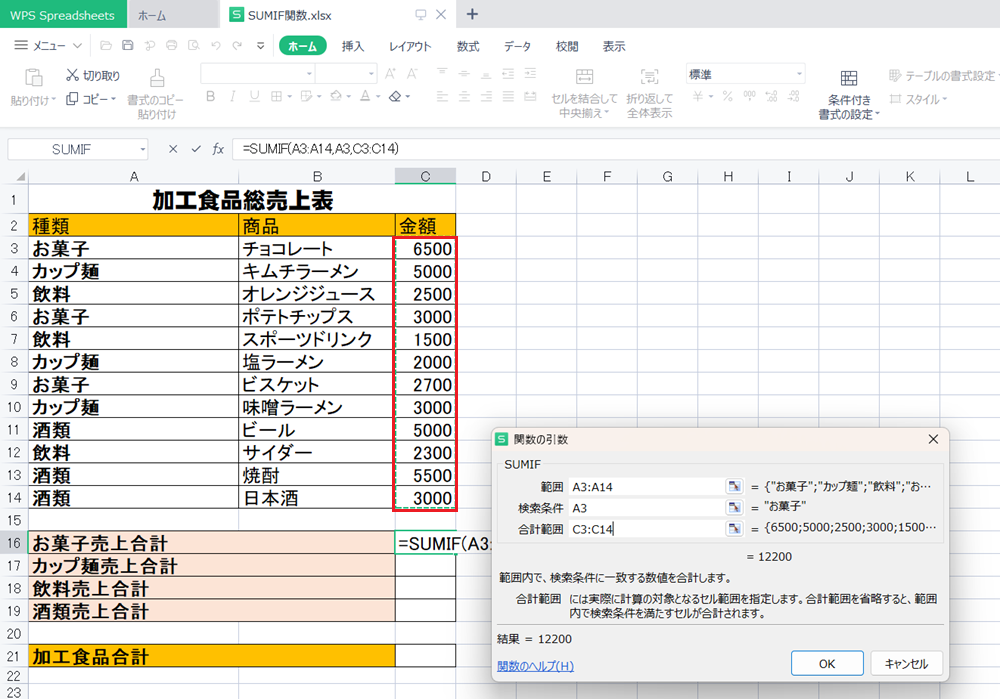Click the open file folder icon
Image resolution: width=1000 pixels, height=699 pixels.
coord(106,45)
